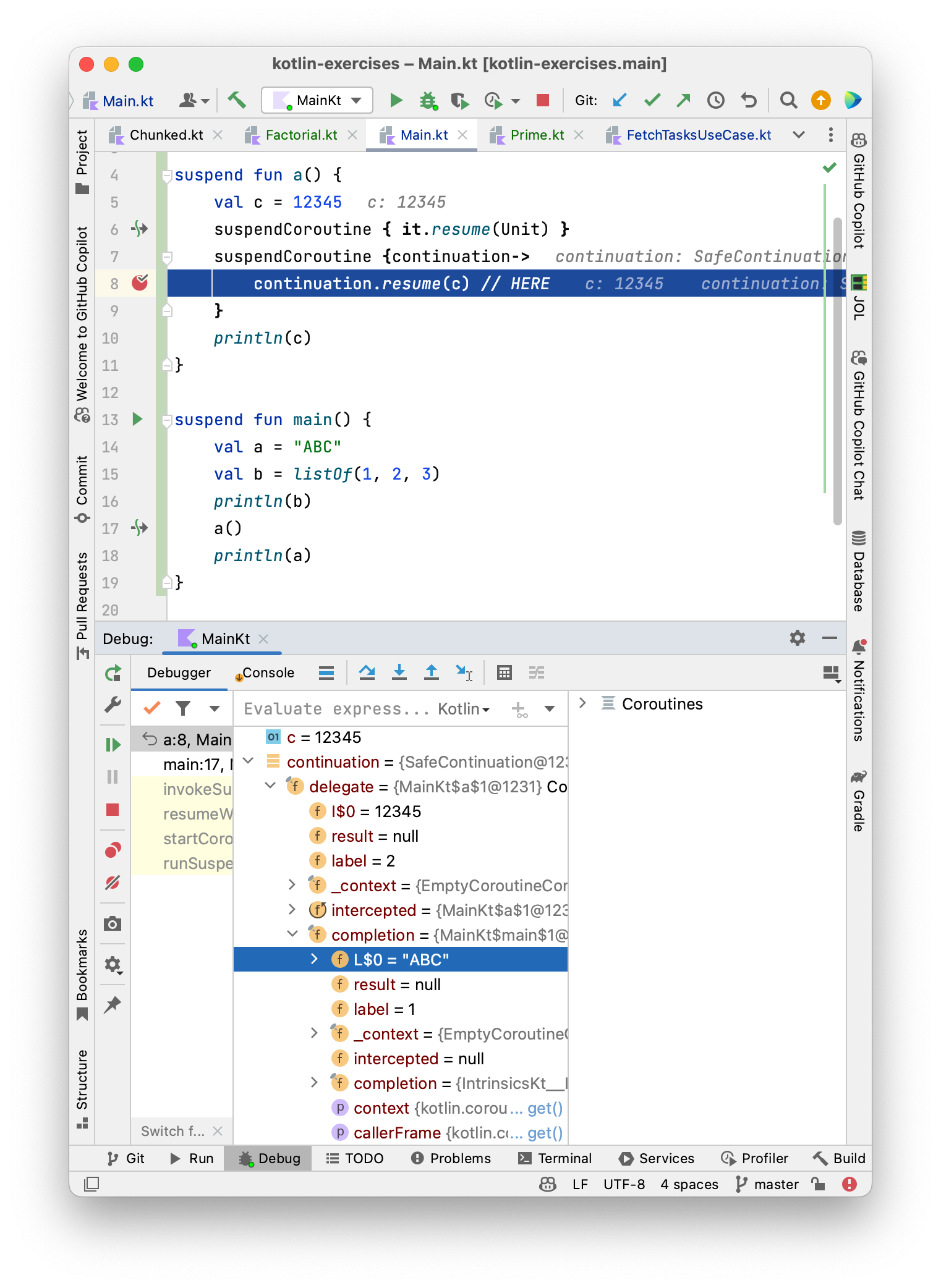Click the Step Into debugger icon
Screen dimensions: 941x1288
point(399,672)
